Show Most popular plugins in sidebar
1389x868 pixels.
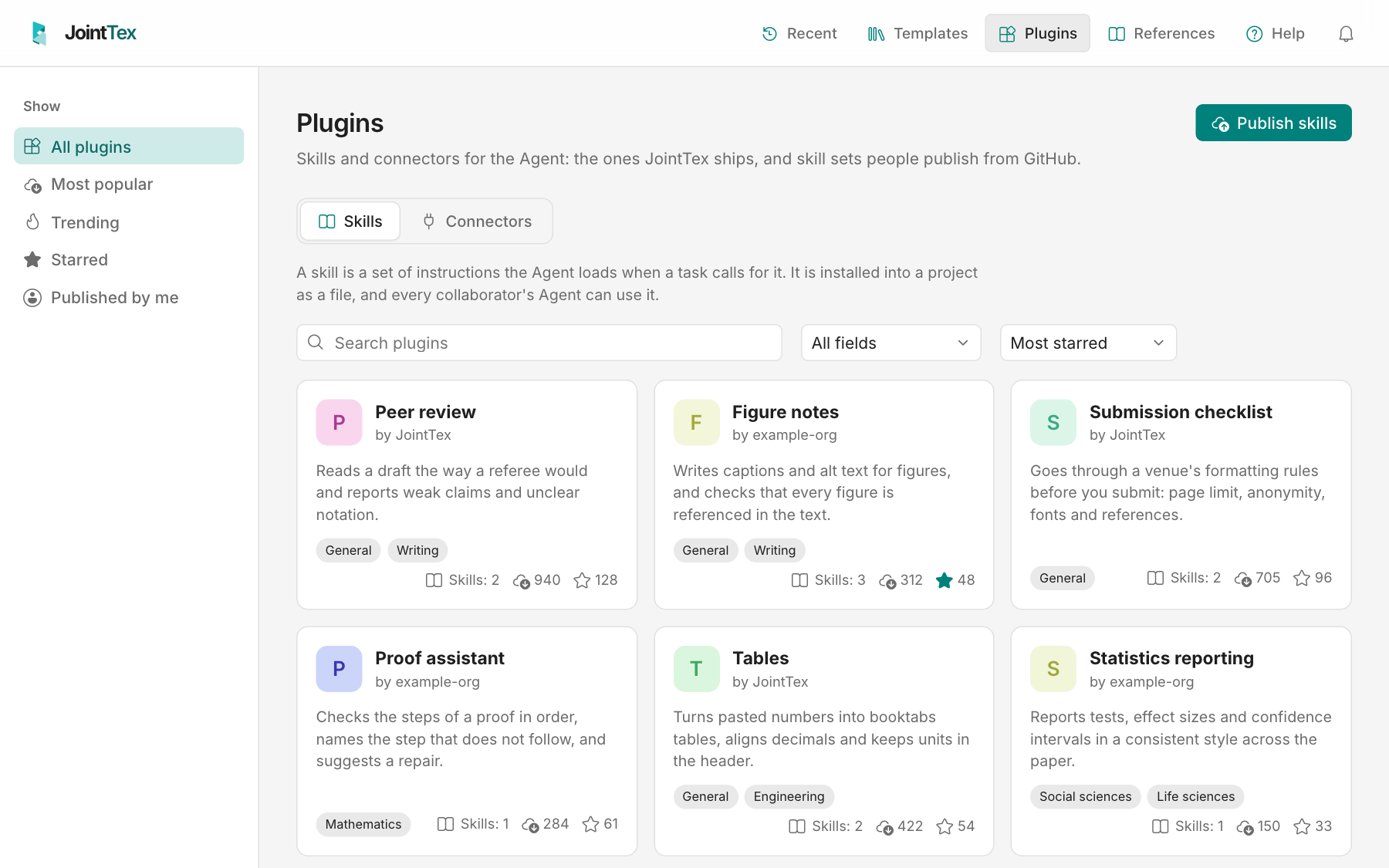(x=129, y=184)
